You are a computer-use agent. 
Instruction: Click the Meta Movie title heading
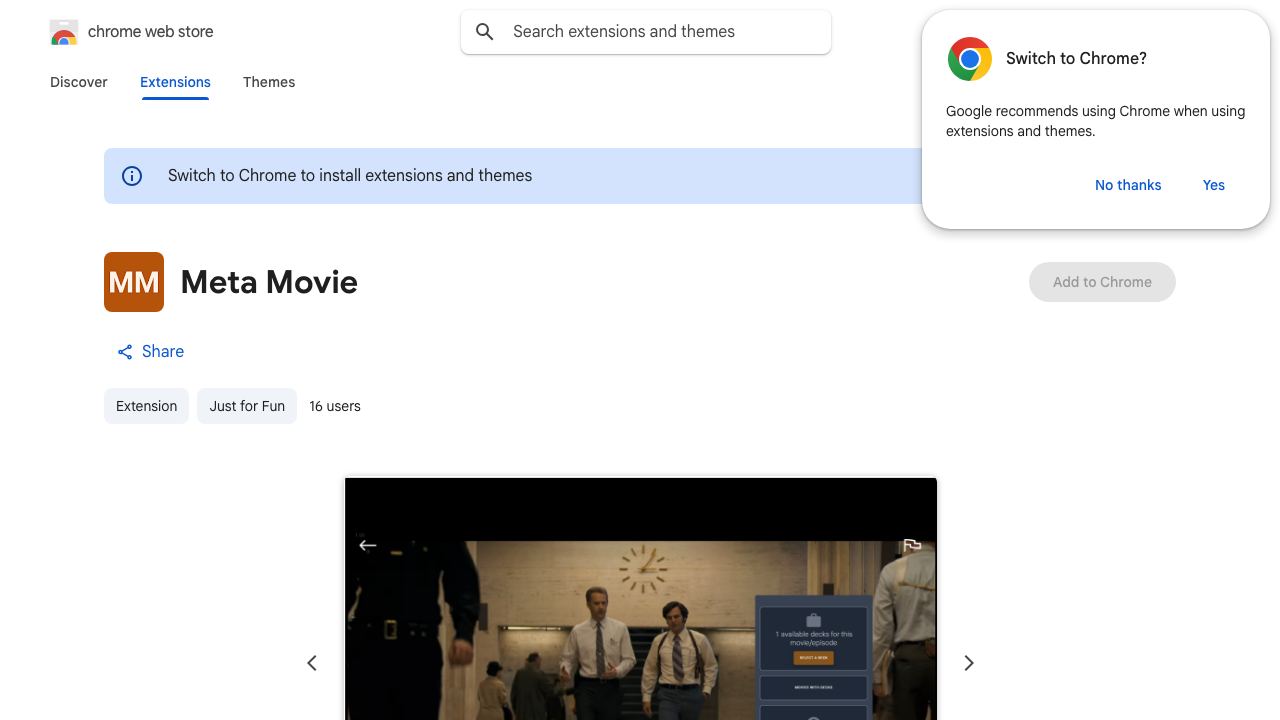[x=269, y=282]
